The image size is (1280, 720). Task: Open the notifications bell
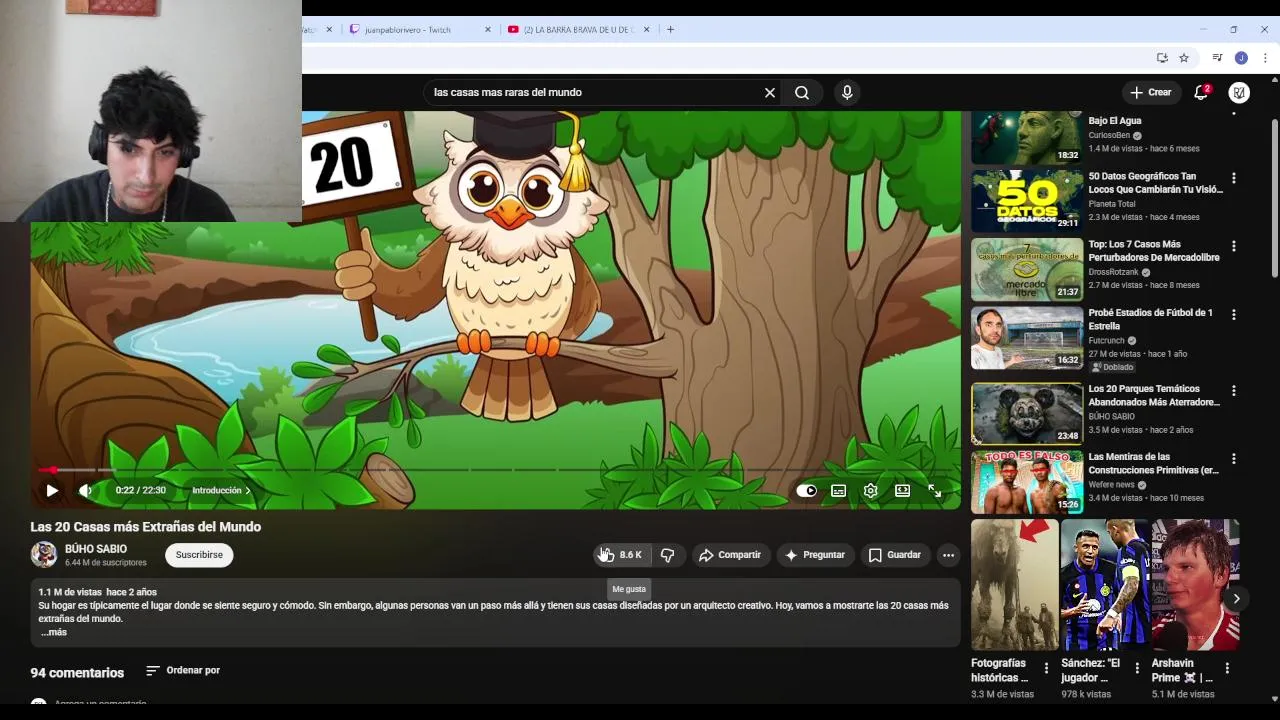pos(1201,92)
